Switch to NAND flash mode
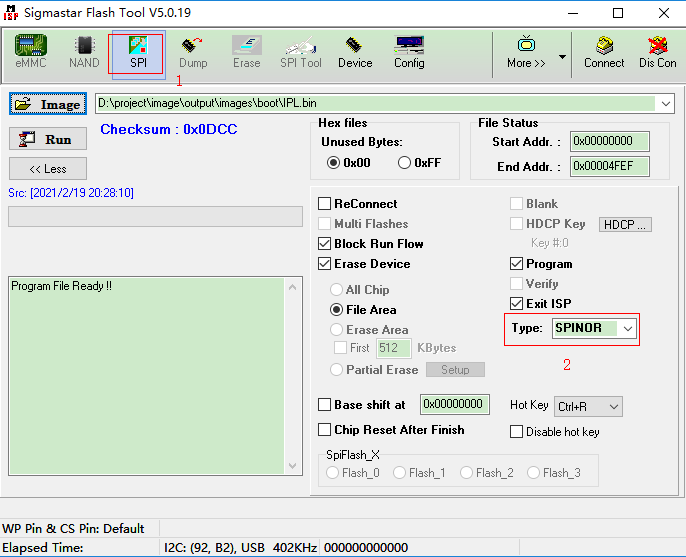 point(84,52)
